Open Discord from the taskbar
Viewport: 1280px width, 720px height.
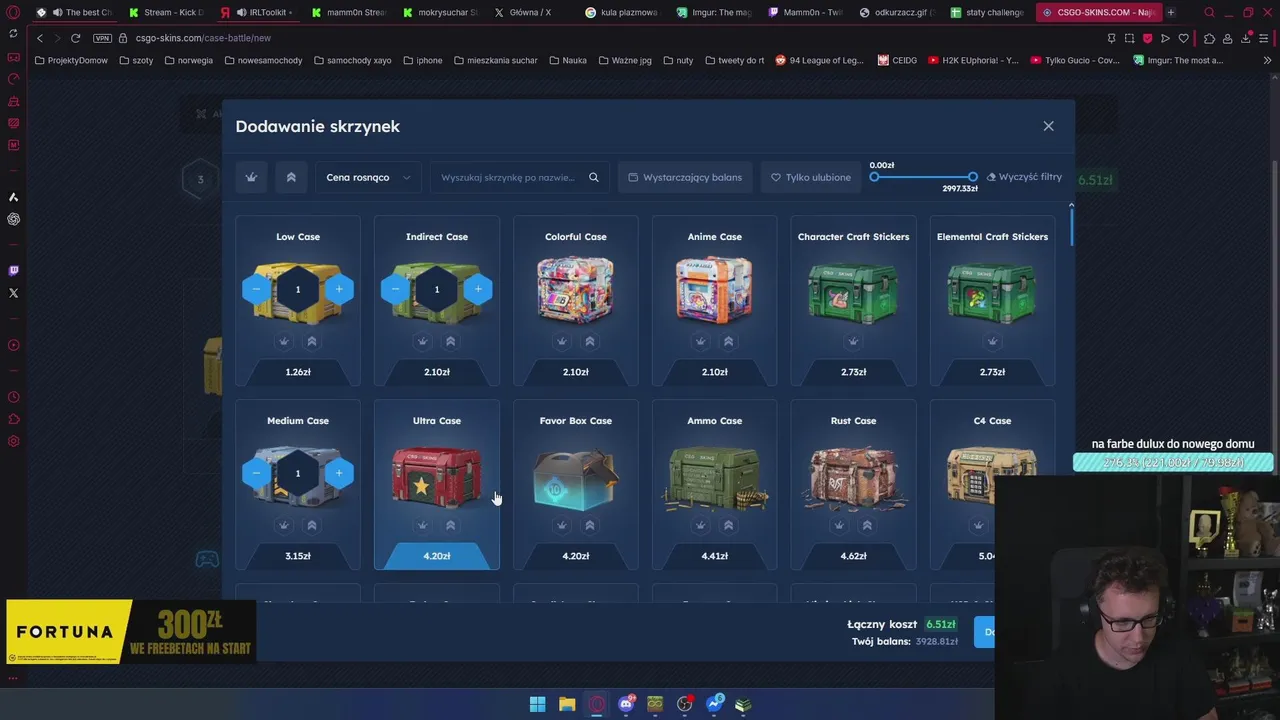(626, 704)
